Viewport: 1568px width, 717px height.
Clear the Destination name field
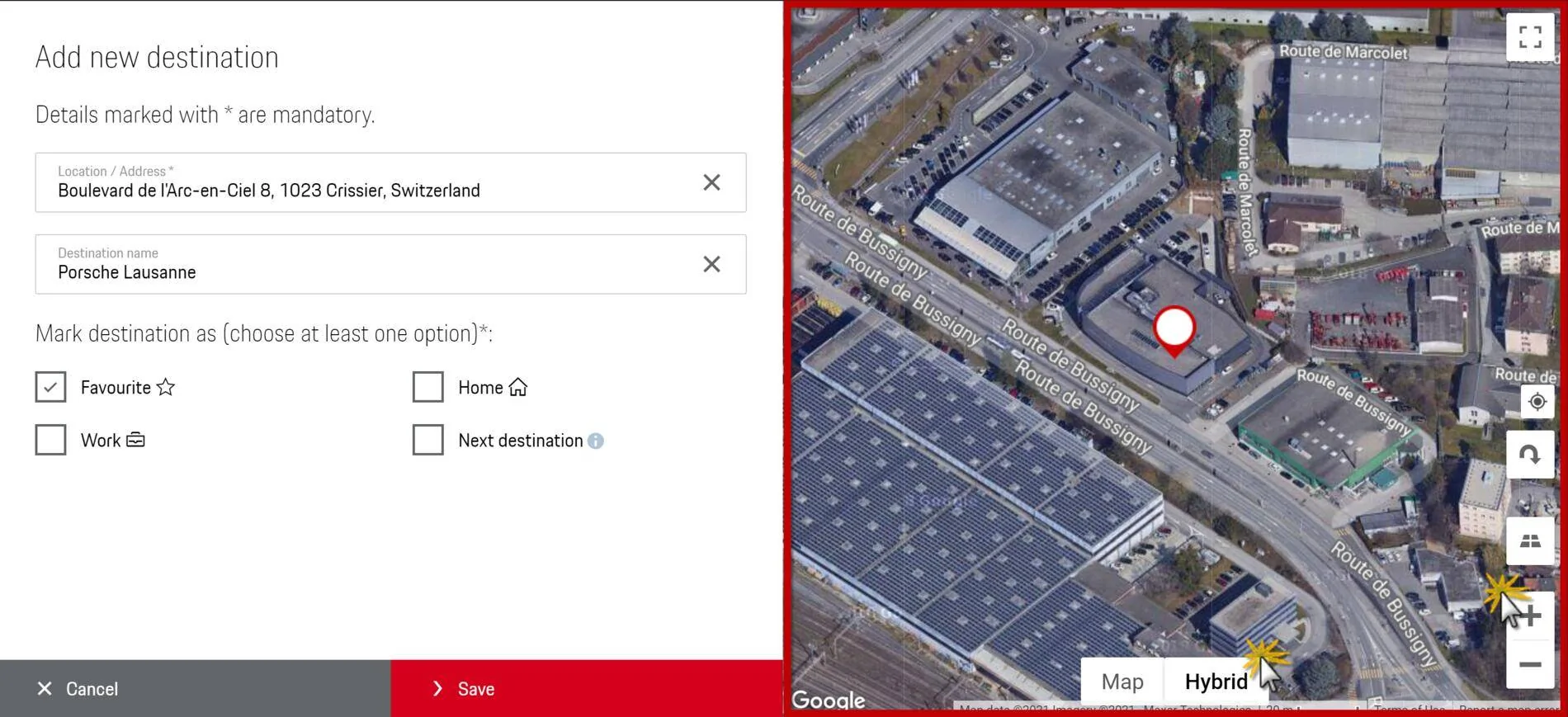711,264
